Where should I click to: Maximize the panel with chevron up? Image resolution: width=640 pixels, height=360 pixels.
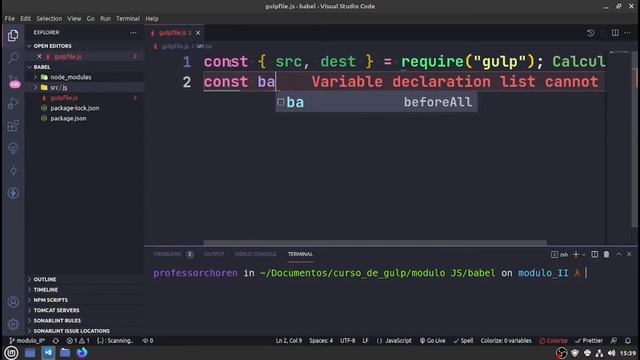[x=619, y=254]
